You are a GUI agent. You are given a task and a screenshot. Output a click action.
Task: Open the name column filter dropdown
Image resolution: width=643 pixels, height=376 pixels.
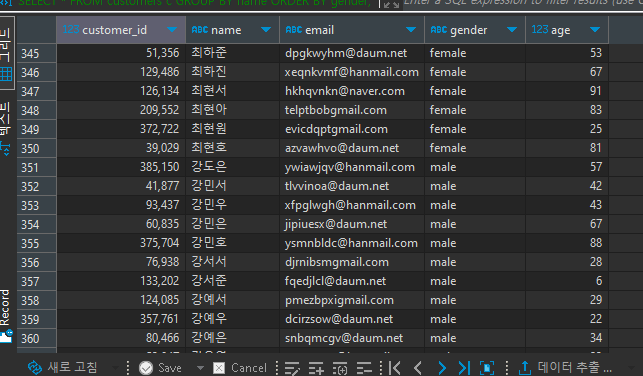coord(266,30)
